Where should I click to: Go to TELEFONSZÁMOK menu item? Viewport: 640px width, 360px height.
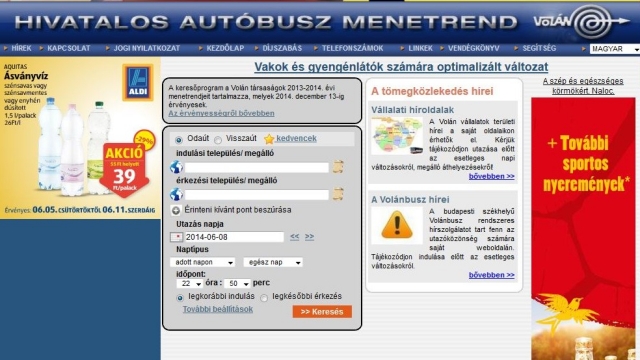tap(352, 48)
